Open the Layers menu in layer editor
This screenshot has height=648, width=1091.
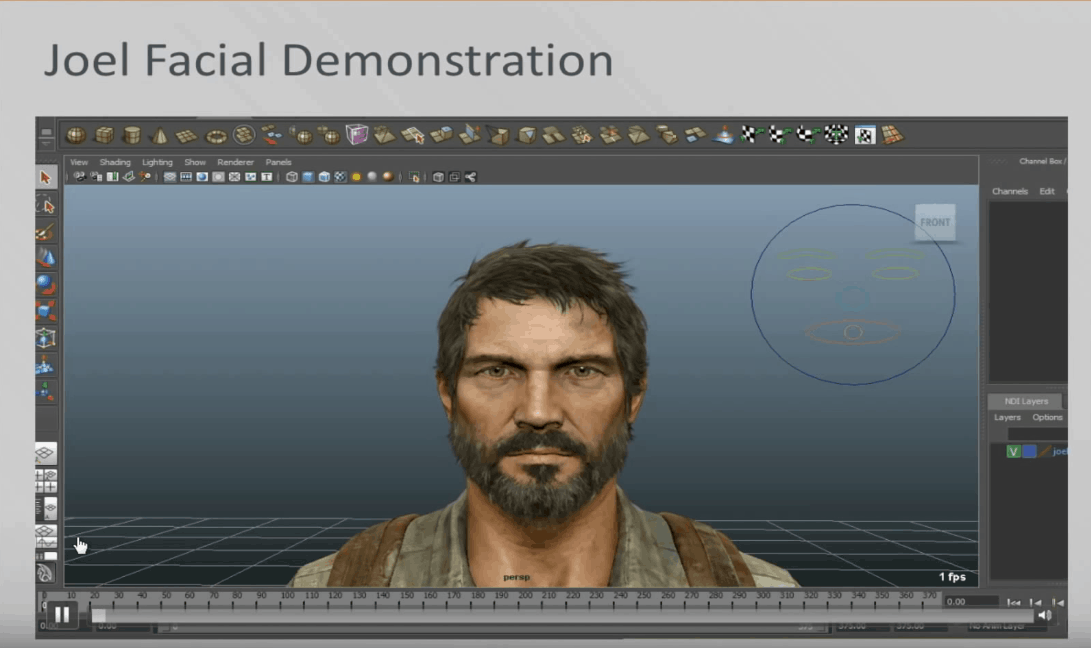(x=1008, y=418)
